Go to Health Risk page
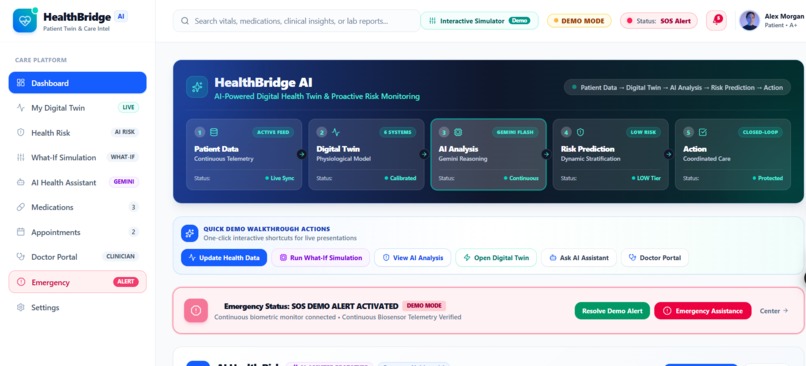Viewport: 806px width, 366px height. [78, 133]
